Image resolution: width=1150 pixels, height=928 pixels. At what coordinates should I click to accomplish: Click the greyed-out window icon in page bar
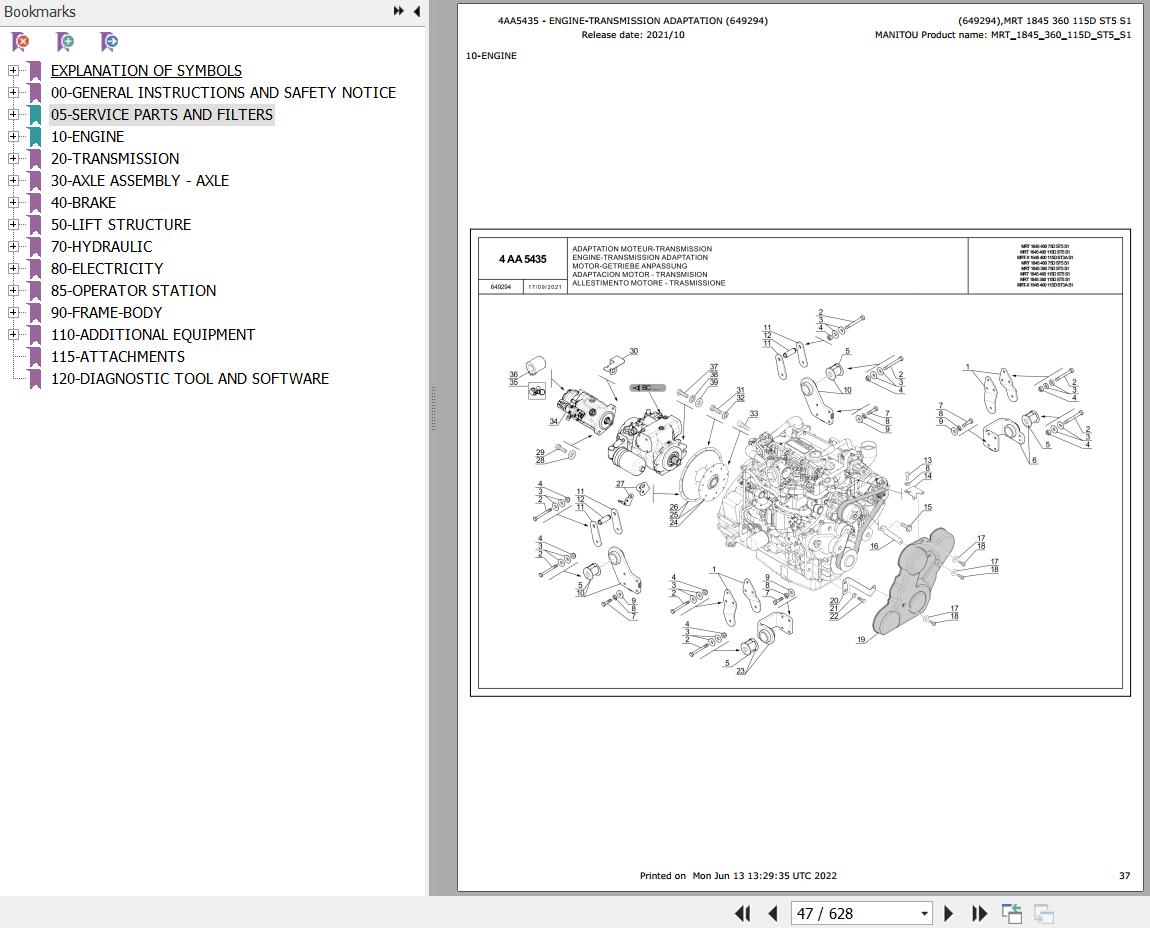click(1044, 913)
